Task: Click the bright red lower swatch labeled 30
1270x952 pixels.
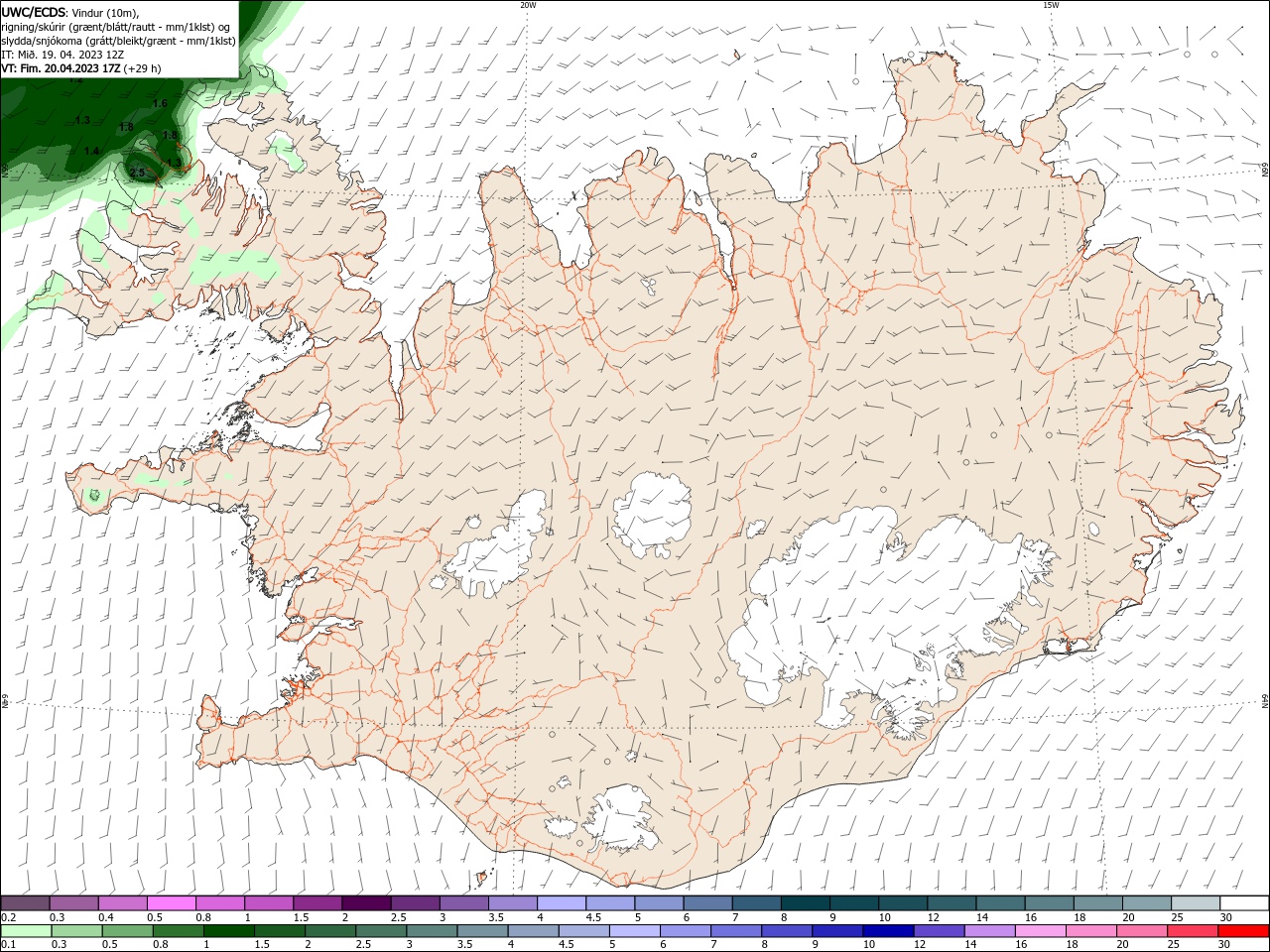Action: tap(1242, 931)
